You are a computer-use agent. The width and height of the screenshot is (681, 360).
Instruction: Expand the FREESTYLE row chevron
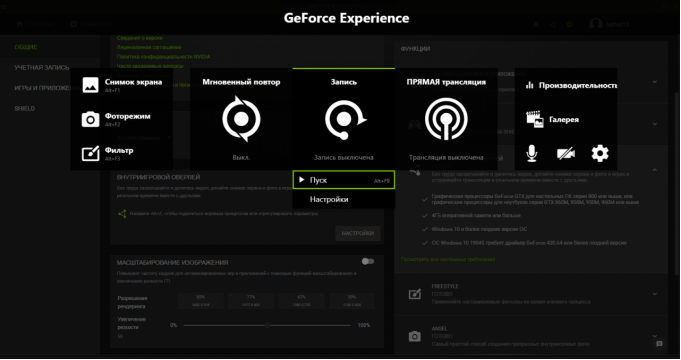pyautogui.click(x=655, y=294)
